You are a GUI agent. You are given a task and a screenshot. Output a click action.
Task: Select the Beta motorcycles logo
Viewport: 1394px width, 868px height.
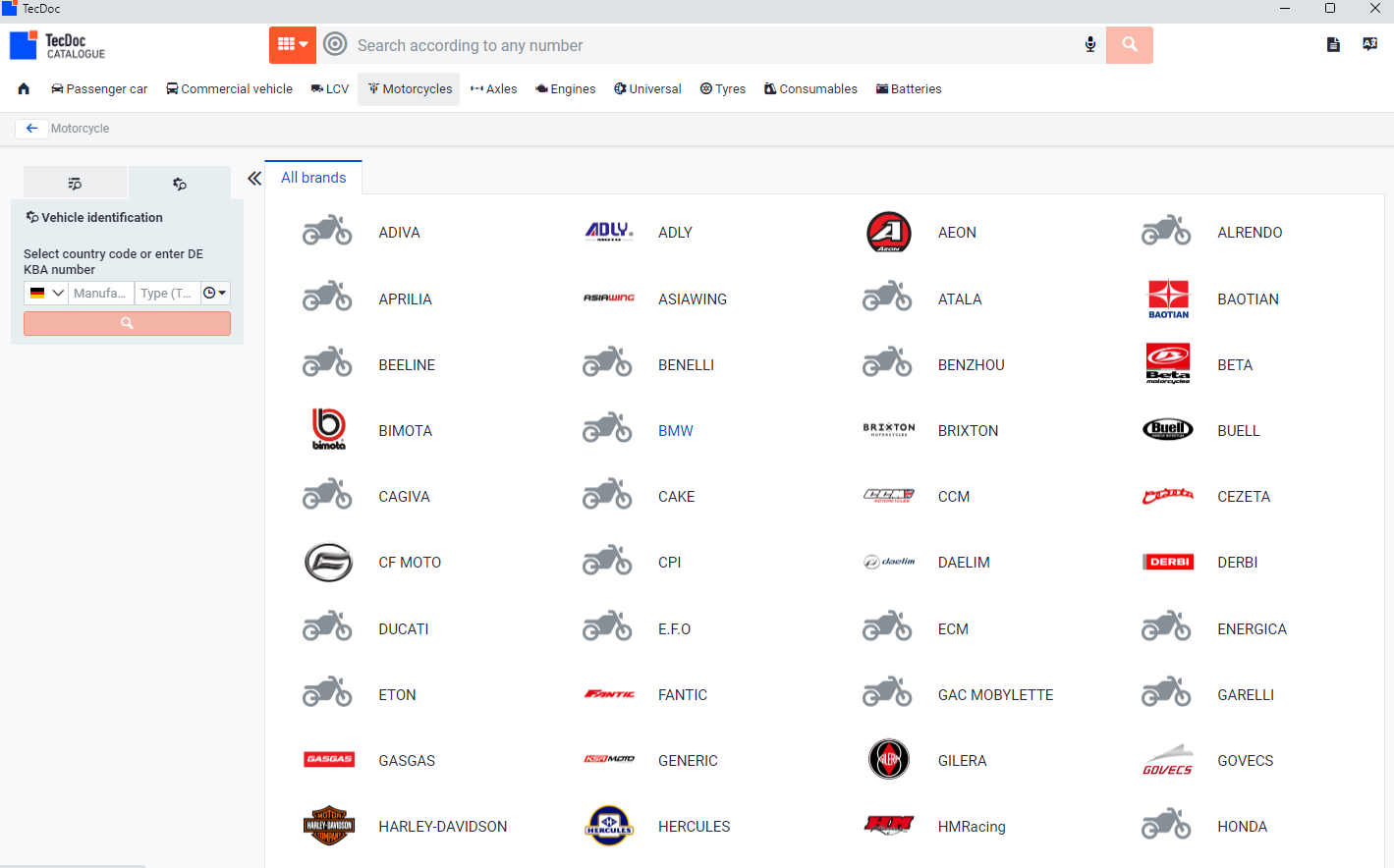pos(1168,364)
